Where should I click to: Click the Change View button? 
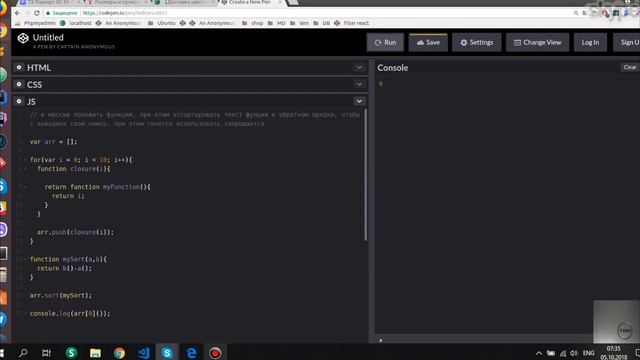click(537, 42)
